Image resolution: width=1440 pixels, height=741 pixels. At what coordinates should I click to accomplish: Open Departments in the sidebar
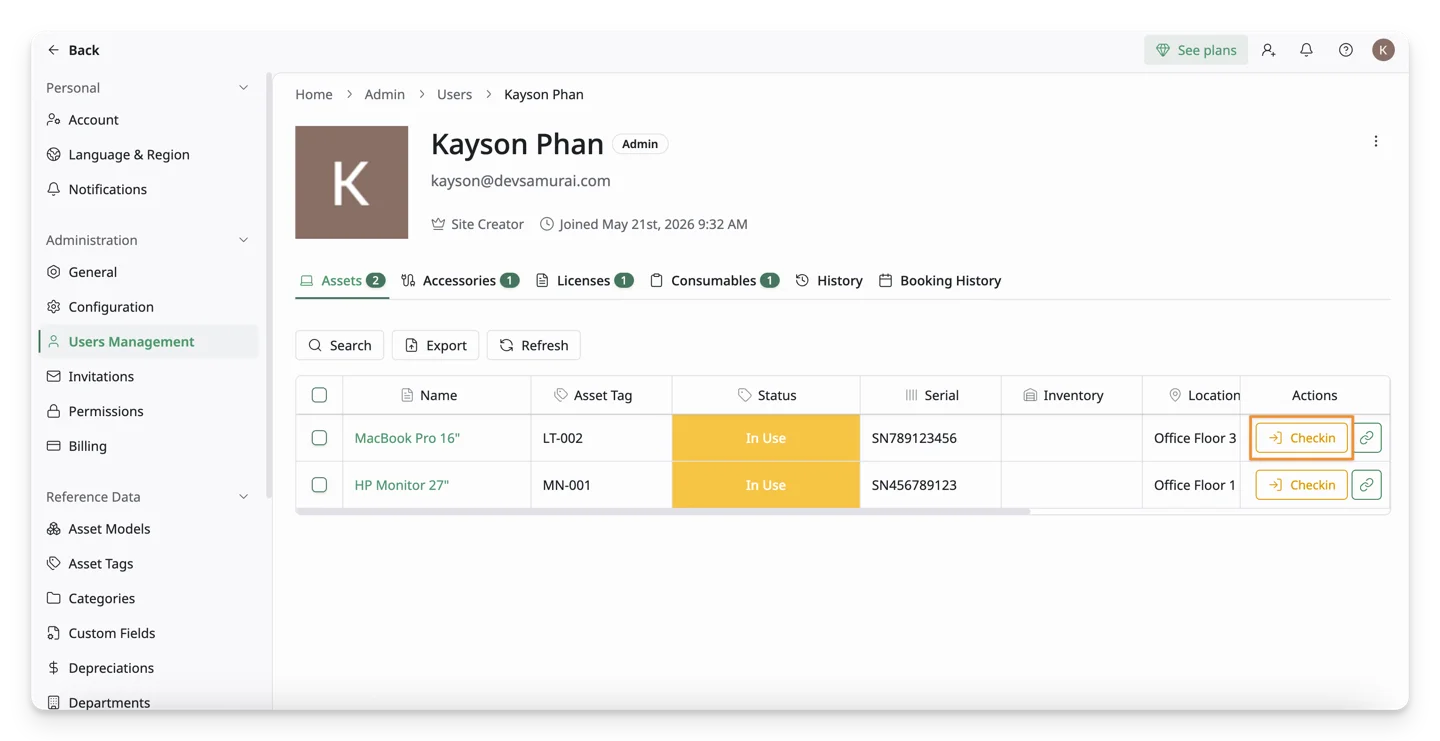tap(148, 703)
